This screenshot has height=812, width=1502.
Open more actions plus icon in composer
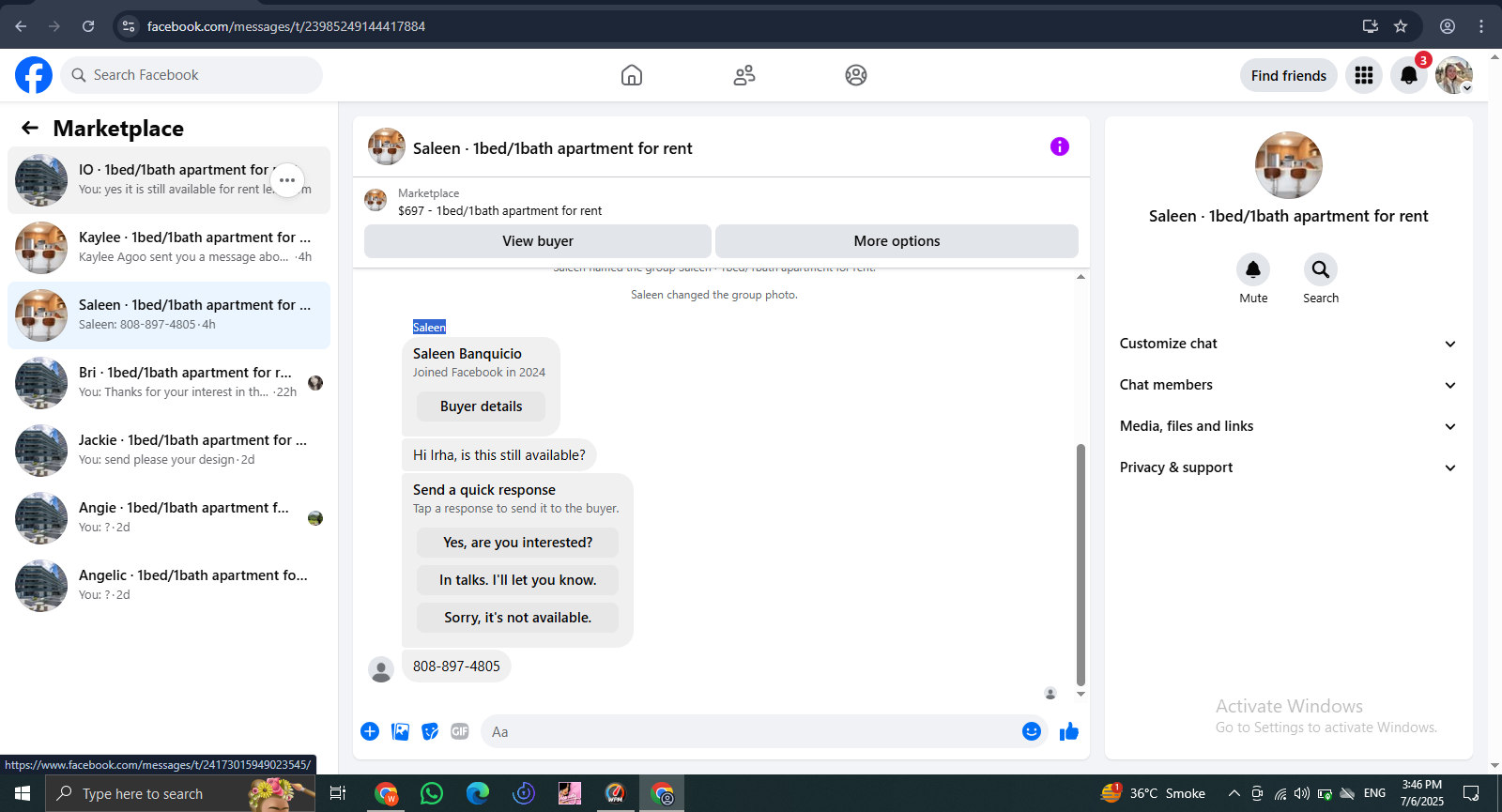click(x=370, y=731)
